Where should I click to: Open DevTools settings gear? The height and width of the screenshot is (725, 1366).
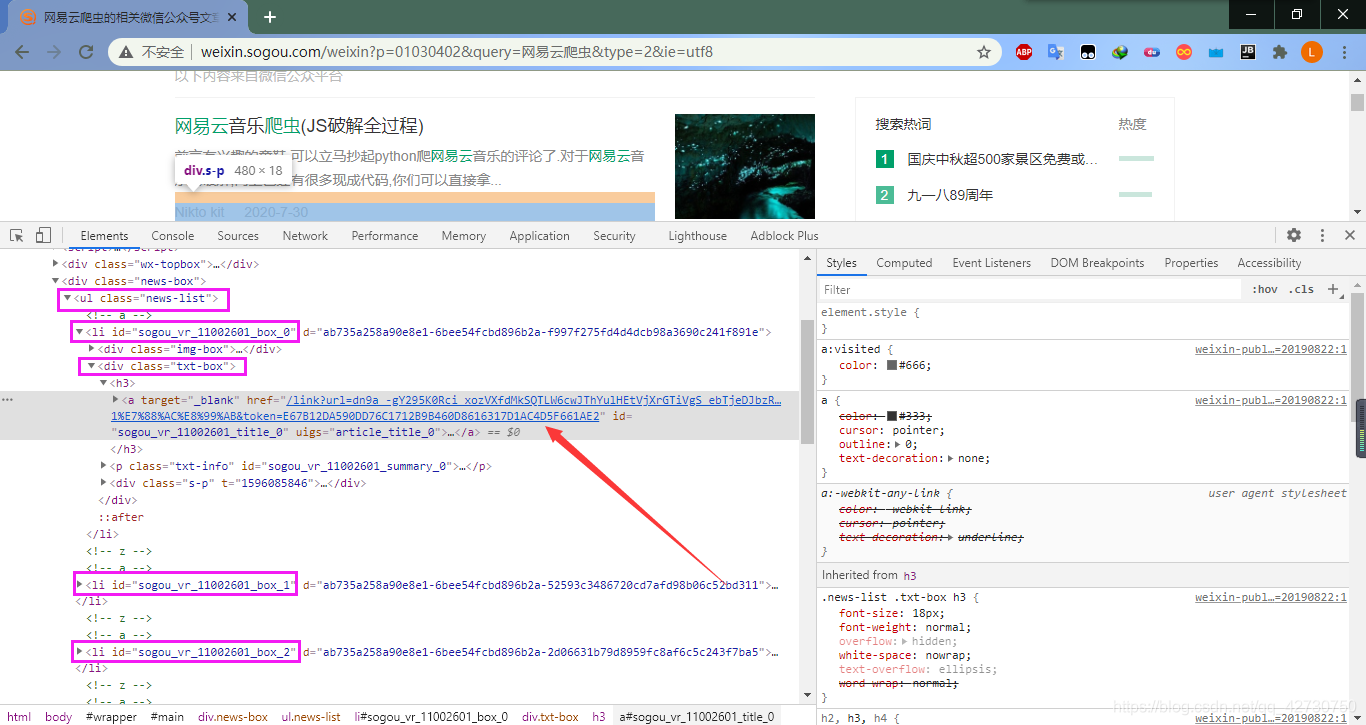point(1294,235)
